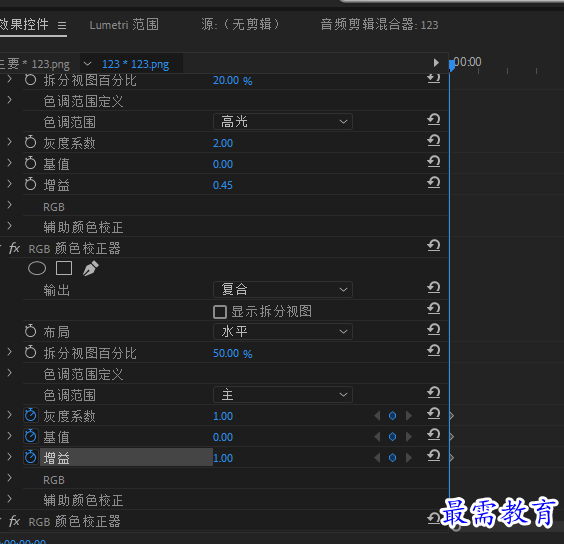Expand the 拆分视图百分比 20.00 % row
This screenshot has width=564, height=544.
(10, 79)
